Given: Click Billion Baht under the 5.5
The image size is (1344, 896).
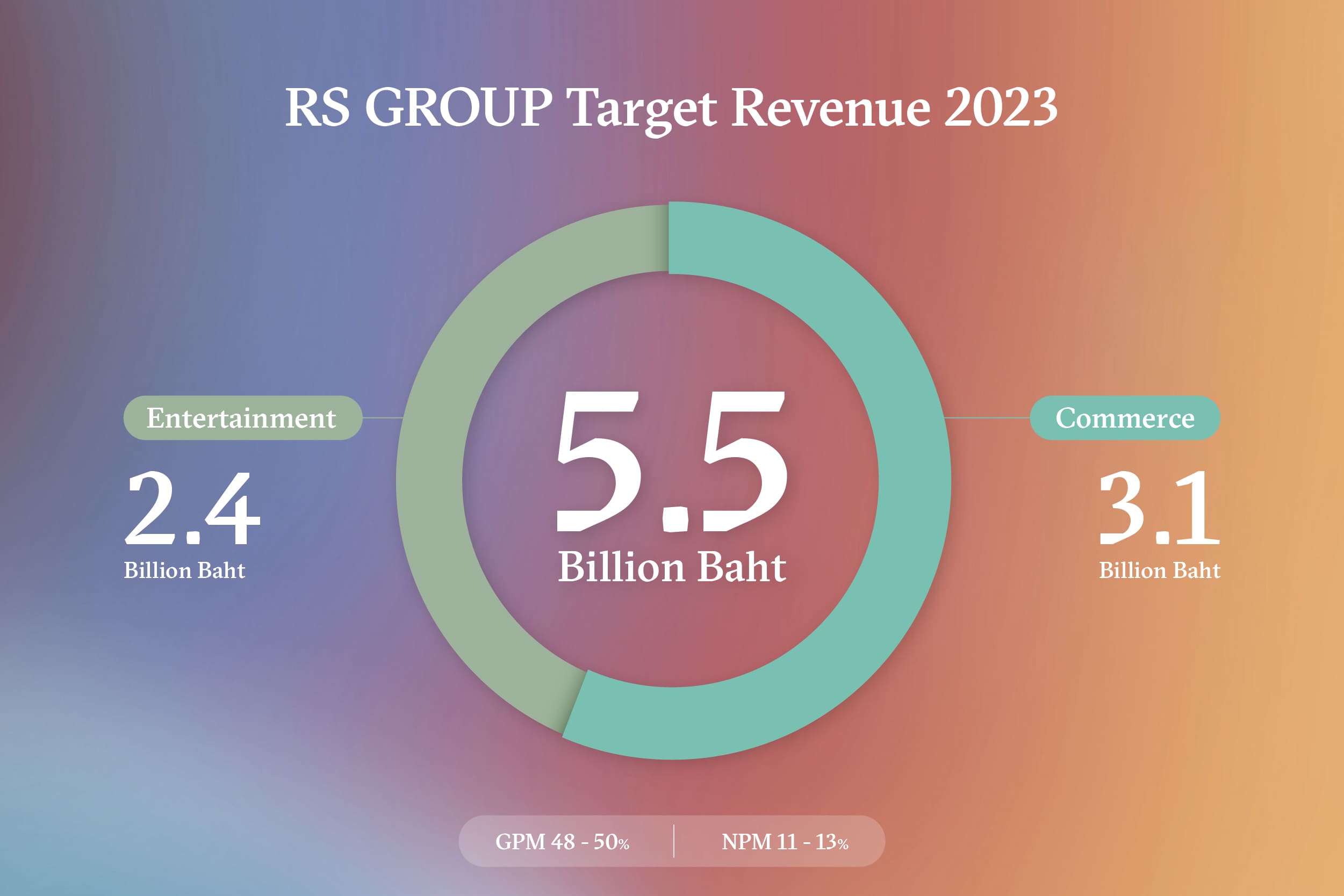Looking at the screenshot, I should [x=672, y=567].
